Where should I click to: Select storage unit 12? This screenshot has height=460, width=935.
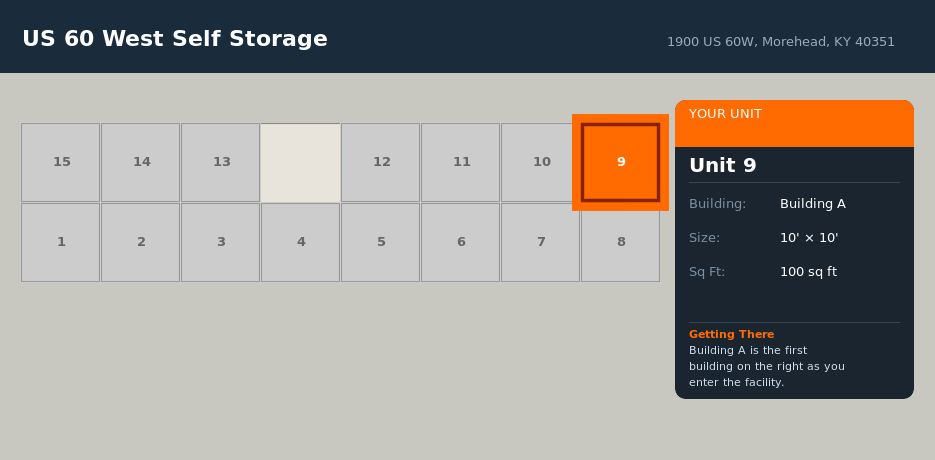[381, 162]
